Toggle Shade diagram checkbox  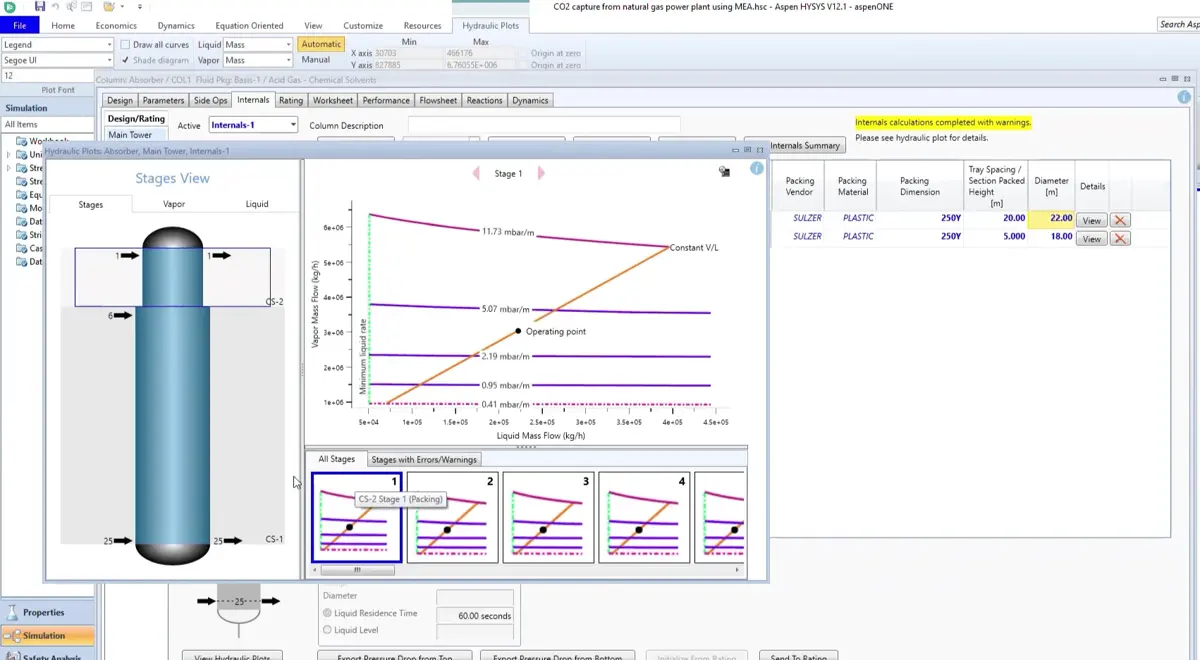coord(125,60)
